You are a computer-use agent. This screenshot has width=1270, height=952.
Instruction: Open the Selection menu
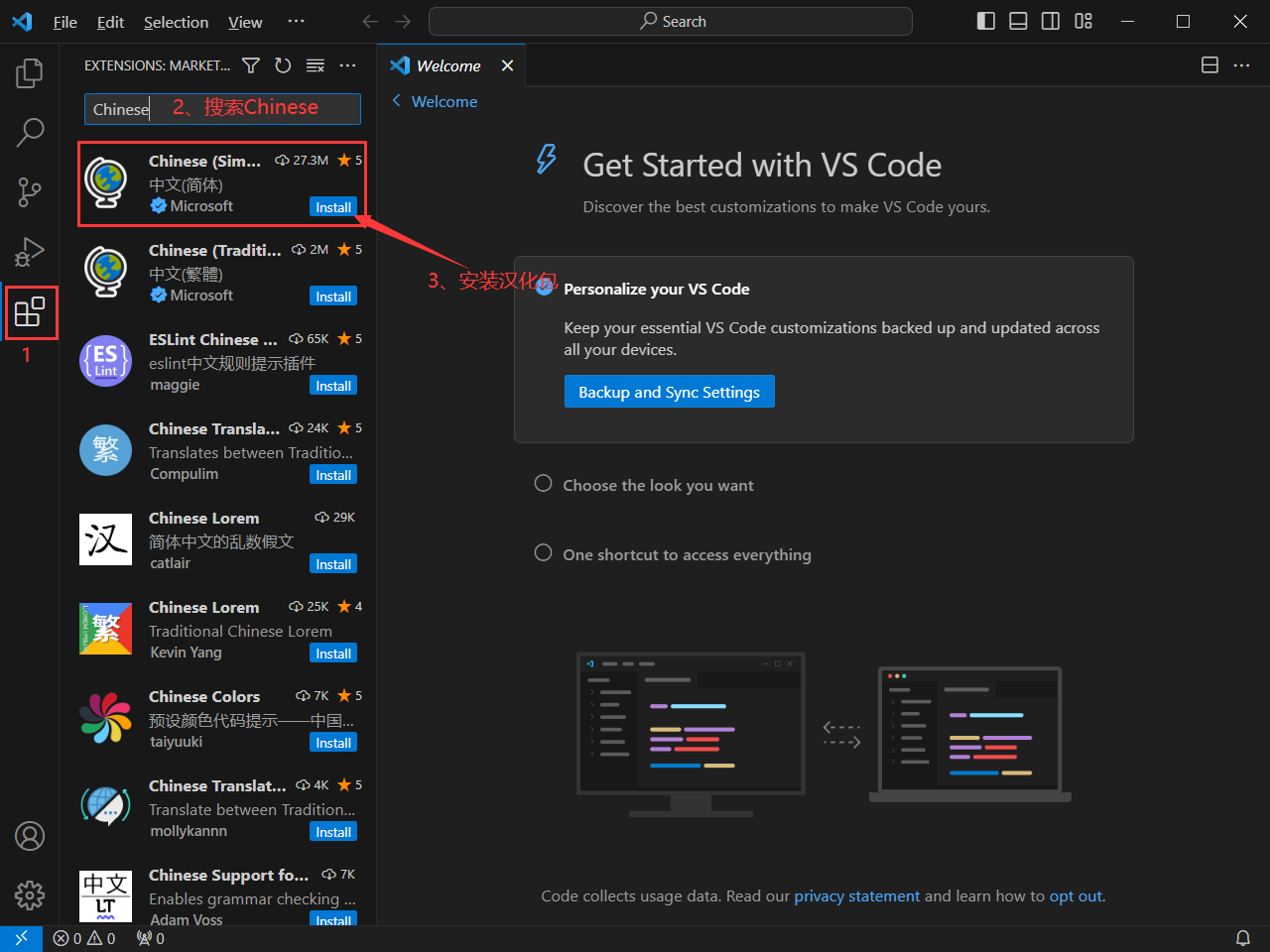click(176, 22)
